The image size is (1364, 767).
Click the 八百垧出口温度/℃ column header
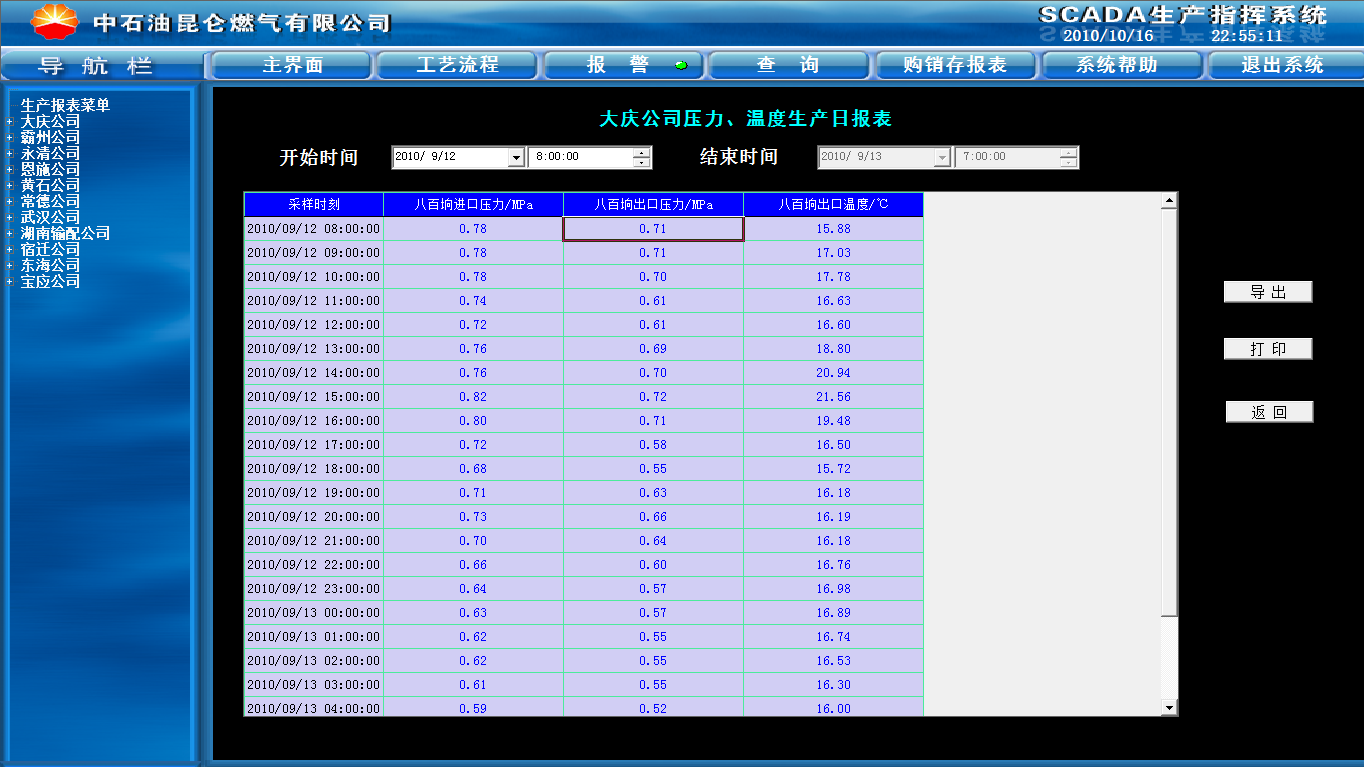pos(833,204)
